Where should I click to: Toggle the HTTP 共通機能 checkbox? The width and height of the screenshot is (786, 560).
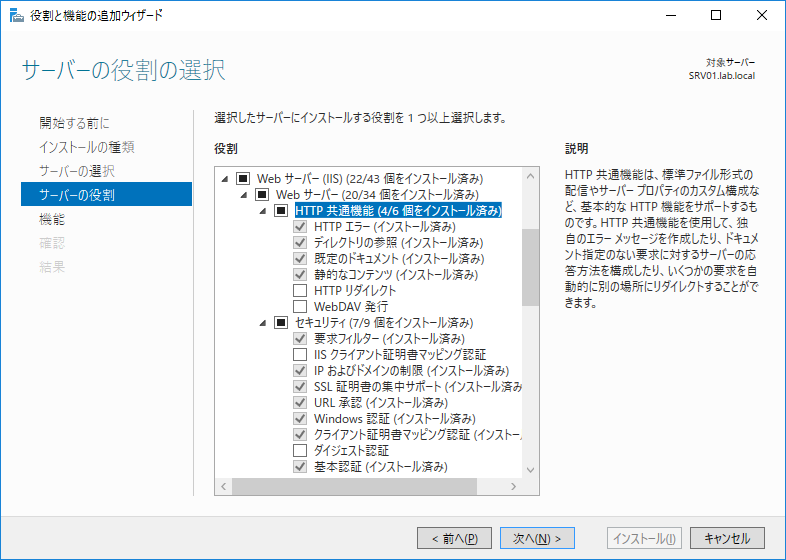pos(281,211)
